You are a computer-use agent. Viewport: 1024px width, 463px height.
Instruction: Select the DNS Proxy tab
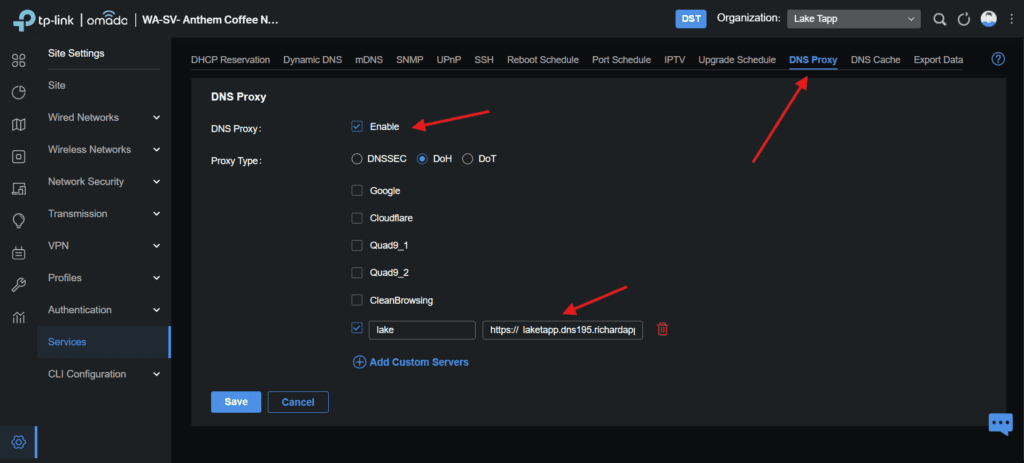click(x=813, y=59)
